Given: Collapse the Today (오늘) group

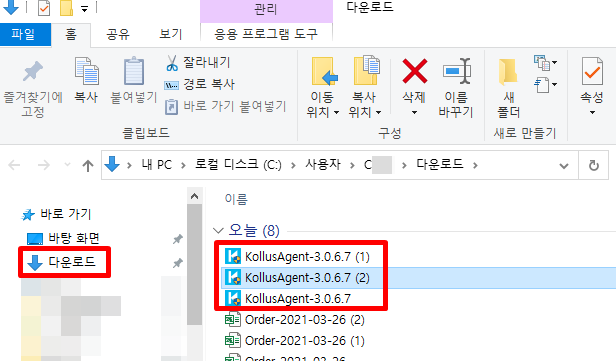Looking at the screenshot, I should [218, 230].
